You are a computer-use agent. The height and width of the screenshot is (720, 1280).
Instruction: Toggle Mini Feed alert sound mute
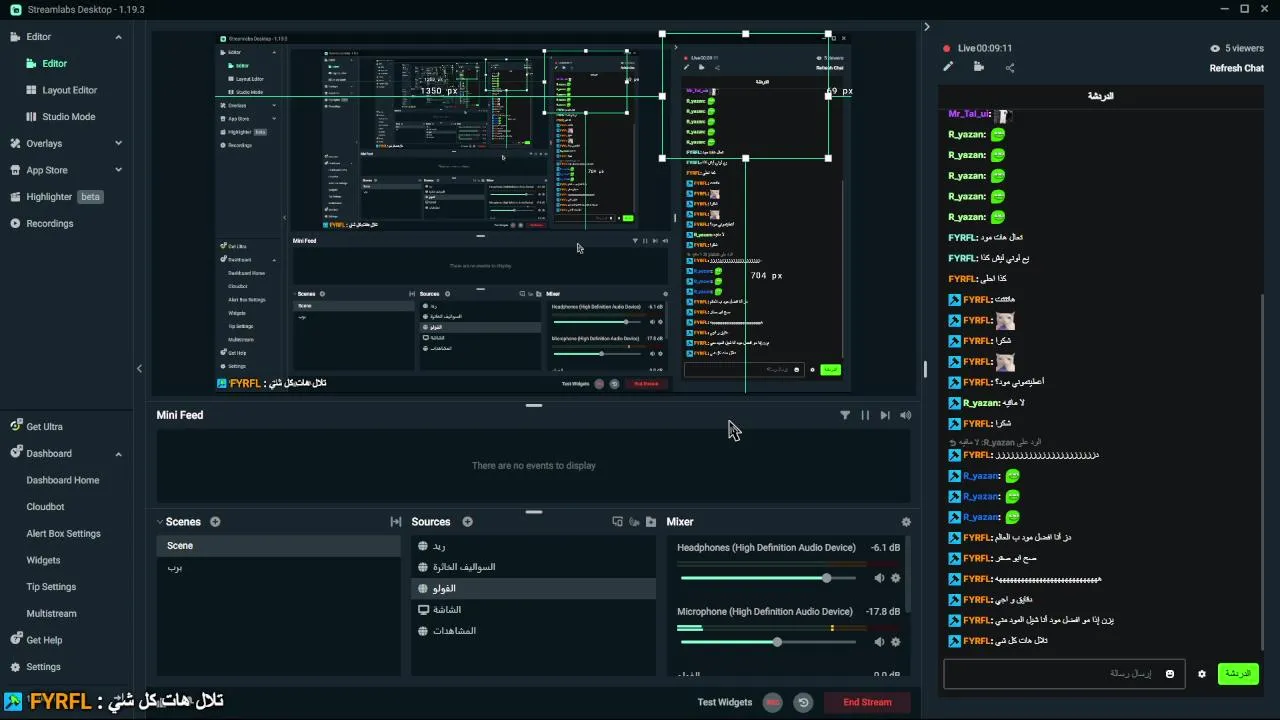point(905,415)
